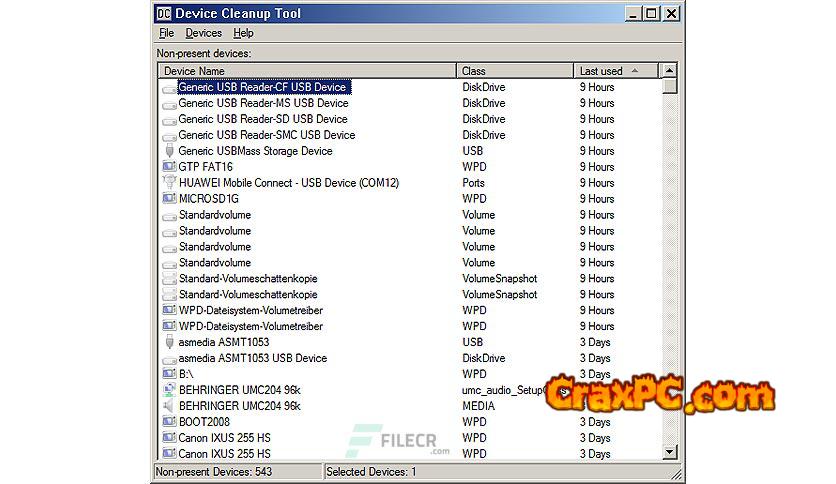Click the WPD icon beside GTP FAT16
This screenshot has height=484, width=836.
[169, 166]
